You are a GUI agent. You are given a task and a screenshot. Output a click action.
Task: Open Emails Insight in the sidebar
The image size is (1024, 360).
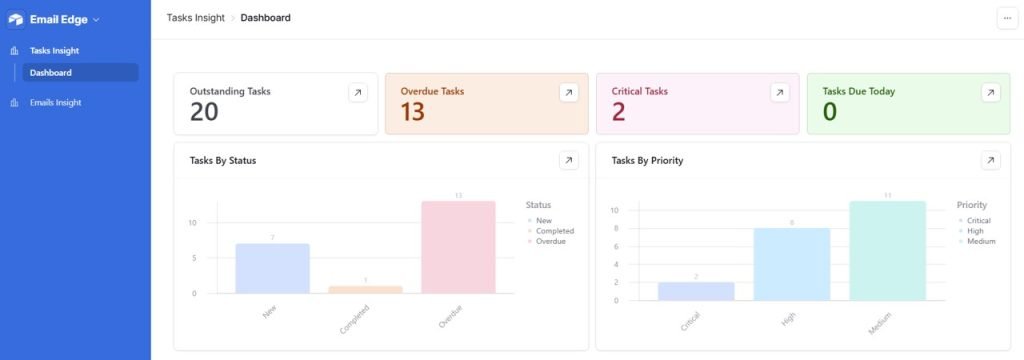[x=56, y=103]
